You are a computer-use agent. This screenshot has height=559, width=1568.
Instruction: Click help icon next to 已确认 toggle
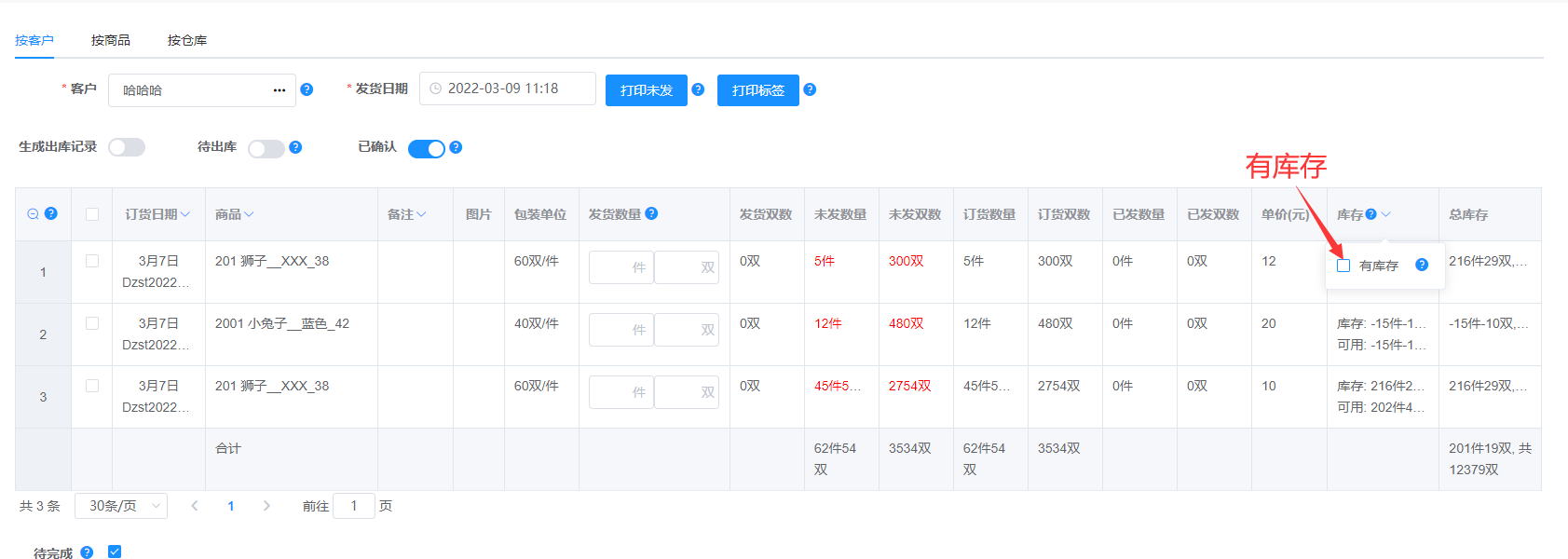[456, 147]
